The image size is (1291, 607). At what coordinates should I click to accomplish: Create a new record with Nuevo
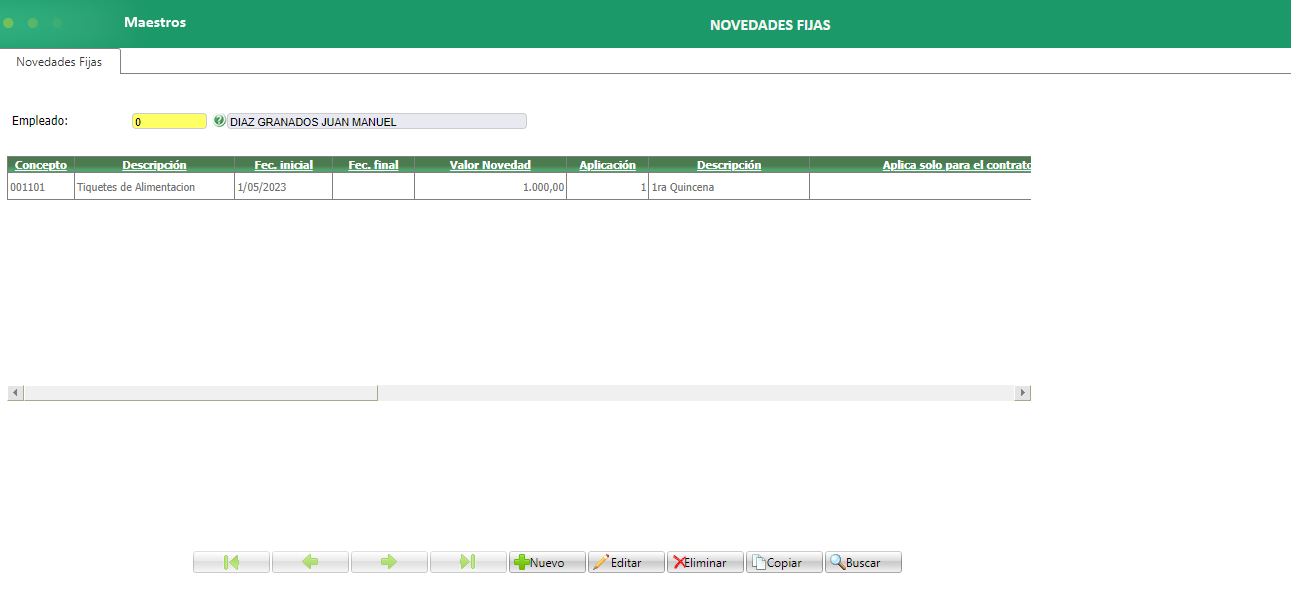(547, 562)
